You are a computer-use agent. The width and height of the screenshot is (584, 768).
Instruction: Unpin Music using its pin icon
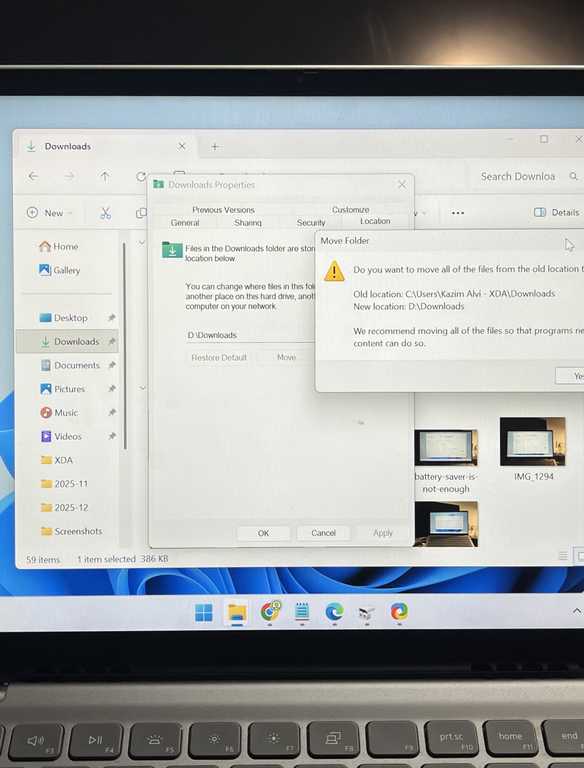pos(112,412)
